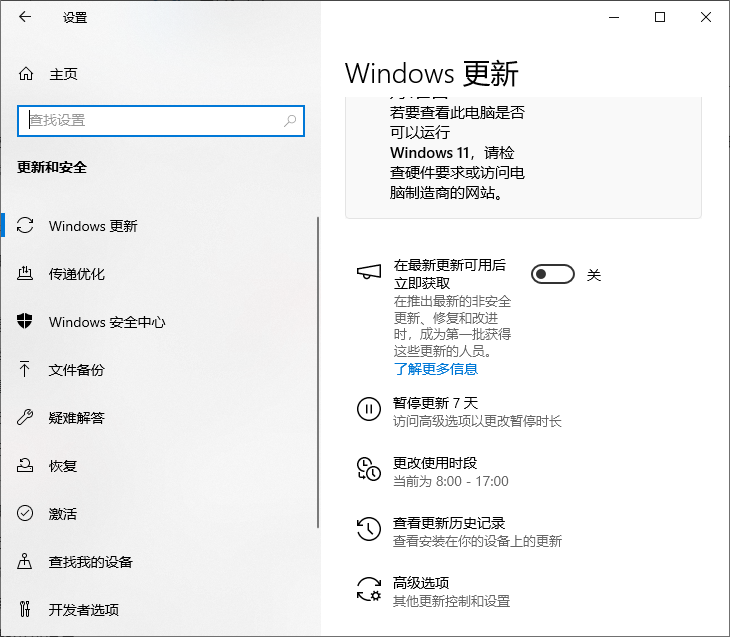Click the back arrow icon
The height and width of the screenshot is (637, 730).
tap(25, 17)
